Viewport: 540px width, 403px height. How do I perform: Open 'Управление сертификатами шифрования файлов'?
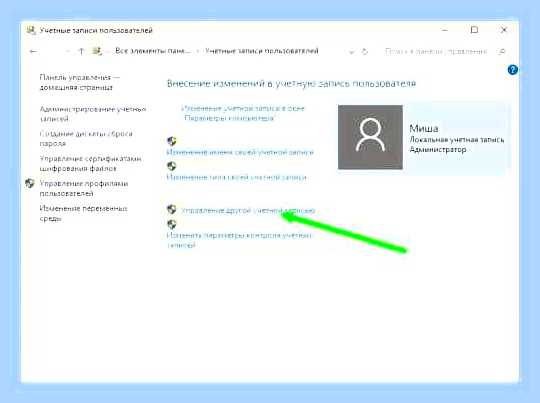point(91,164)
